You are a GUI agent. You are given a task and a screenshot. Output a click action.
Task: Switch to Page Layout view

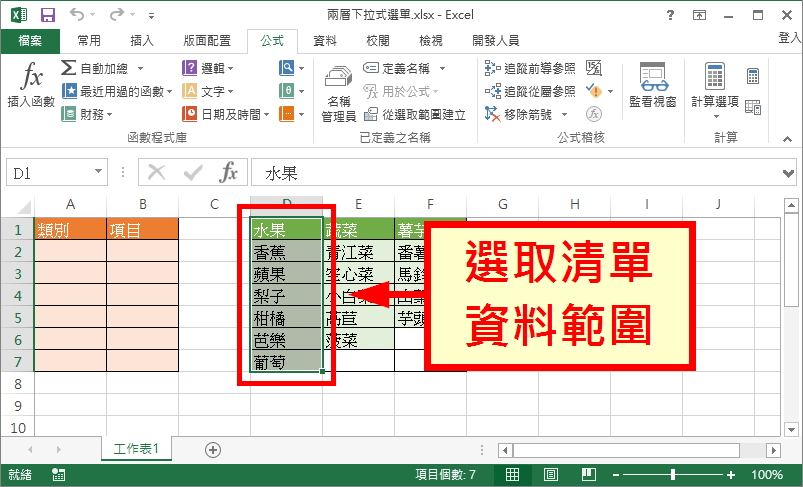(x=551, y=475)
